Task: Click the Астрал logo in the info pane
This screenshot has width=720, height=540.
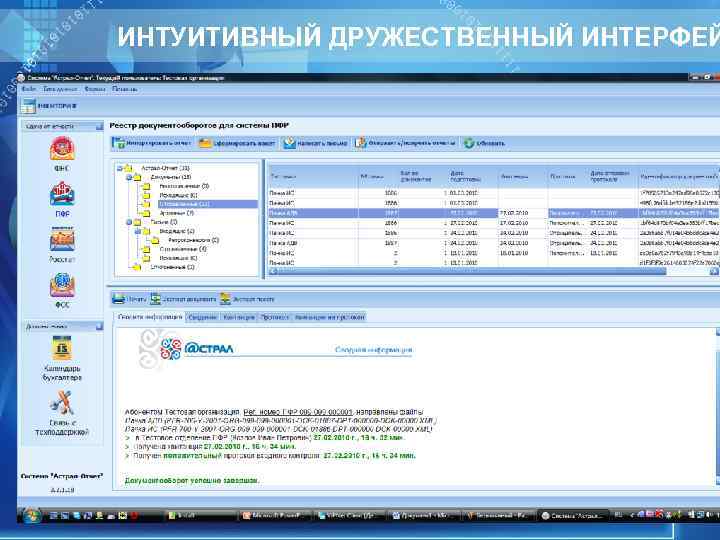Action: pos(197,349)
